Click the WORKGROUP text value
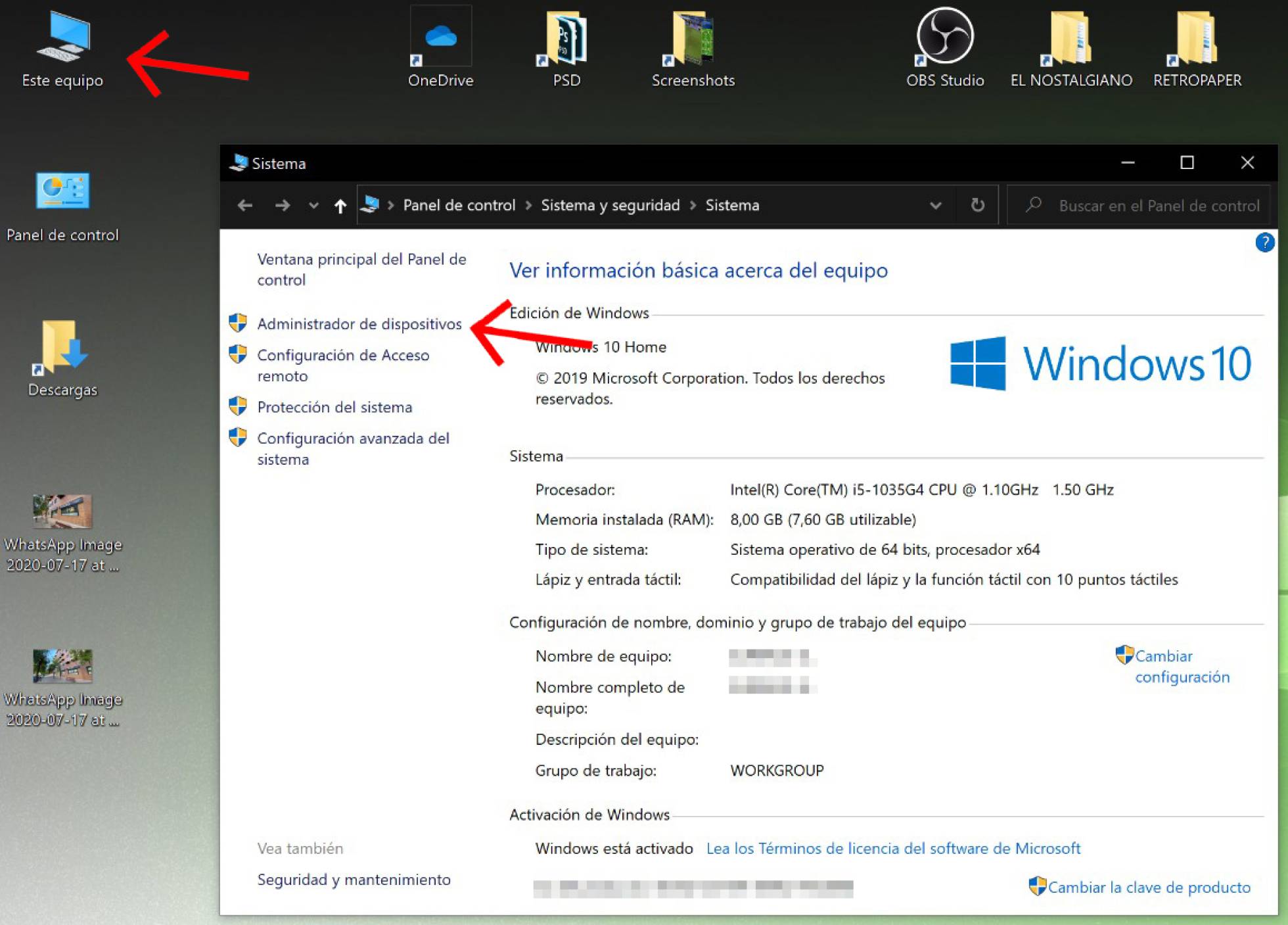1288x925 pixels. click(777, 771)
